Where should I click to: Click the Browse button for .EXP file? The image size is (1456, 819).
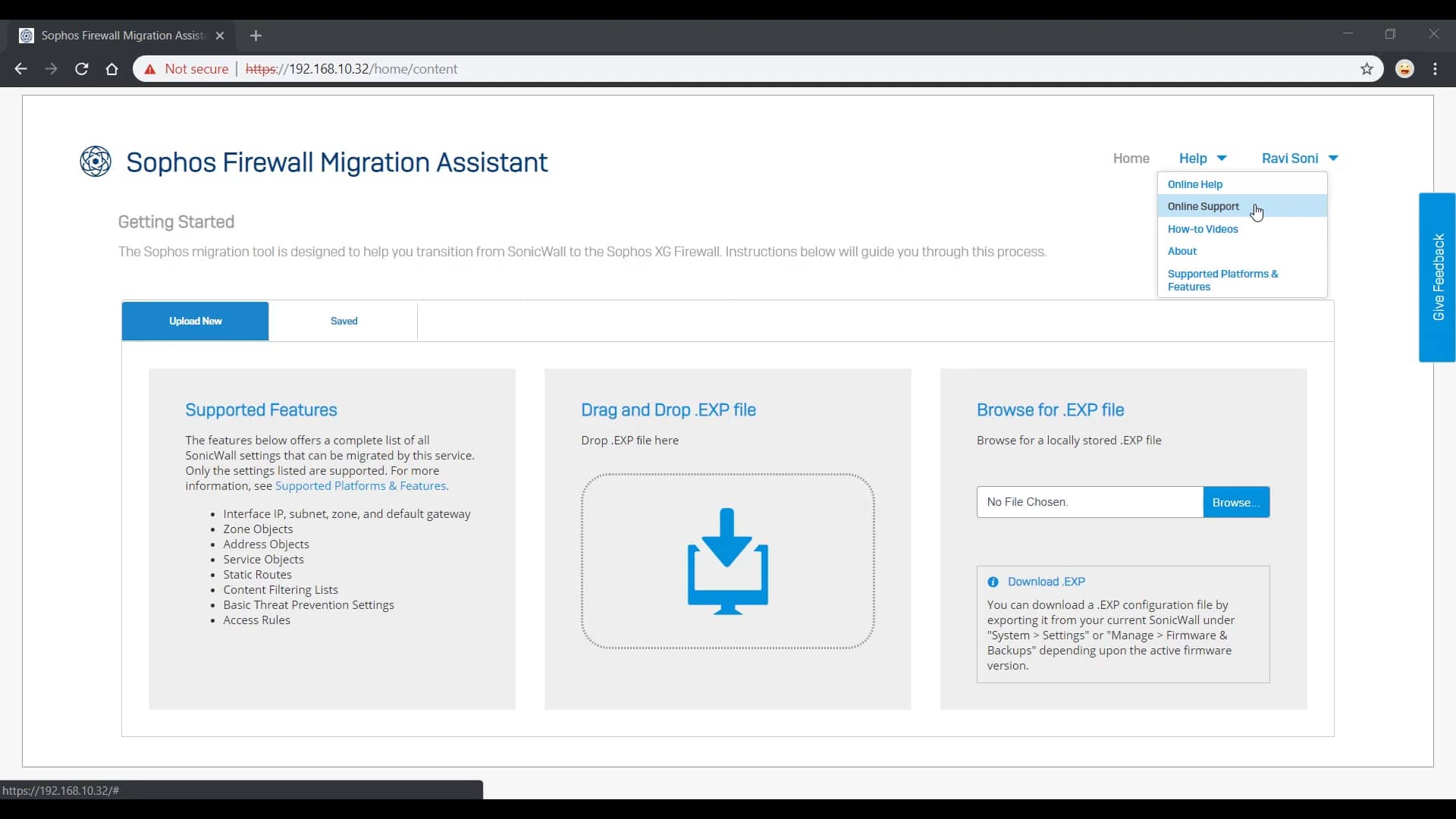[x=1235, y=502]
